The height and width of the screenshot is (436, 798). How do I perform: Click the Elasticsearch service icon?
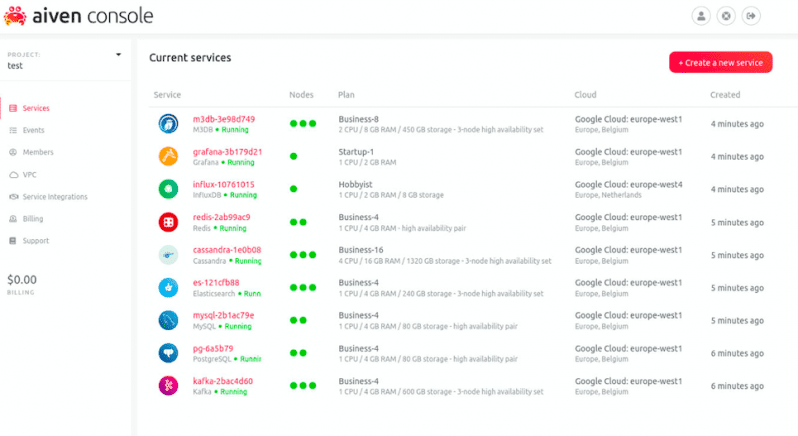(168, 288)
